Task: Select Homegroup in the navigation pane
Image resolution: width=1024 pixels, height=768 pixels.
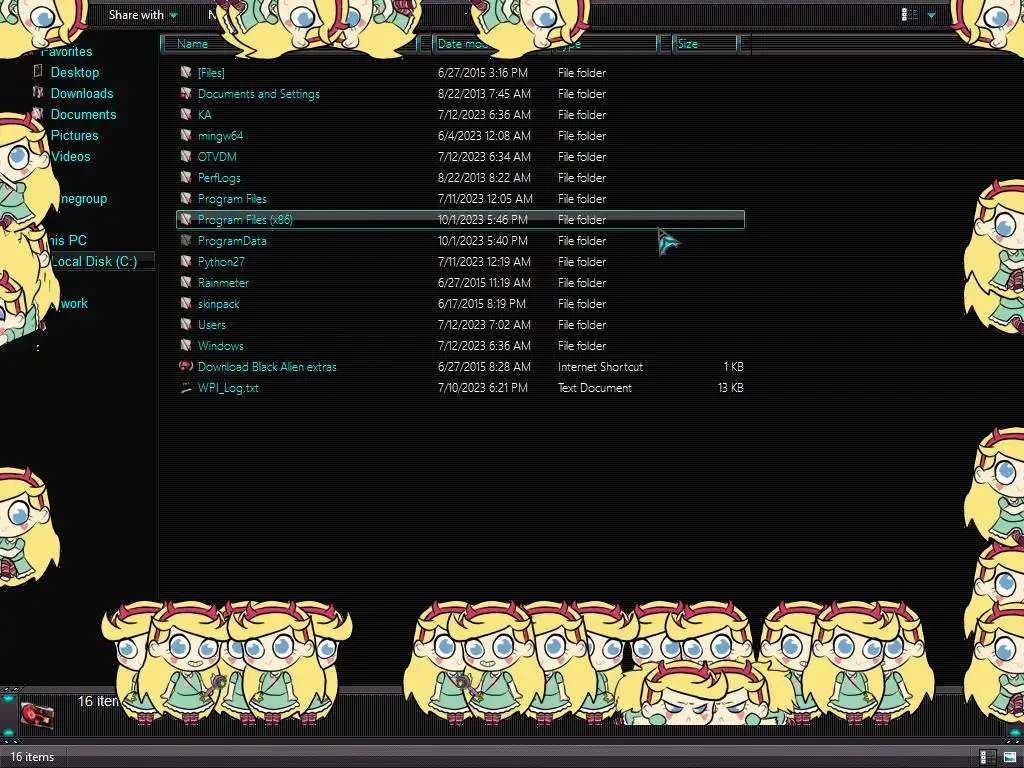Action: (84, 199)
